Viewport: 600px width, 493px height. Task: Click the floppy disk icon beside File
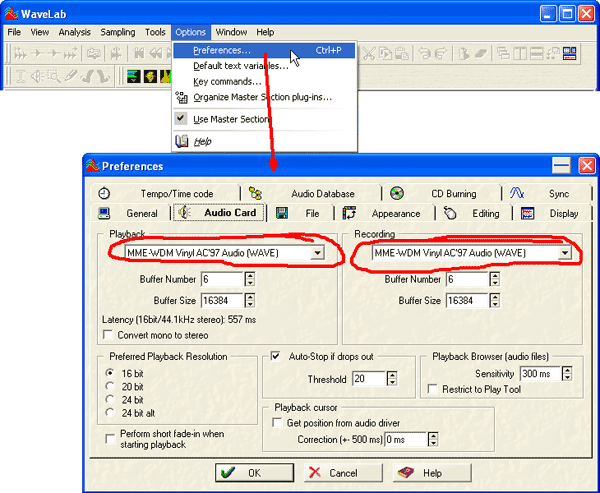(x=283, y=213)
